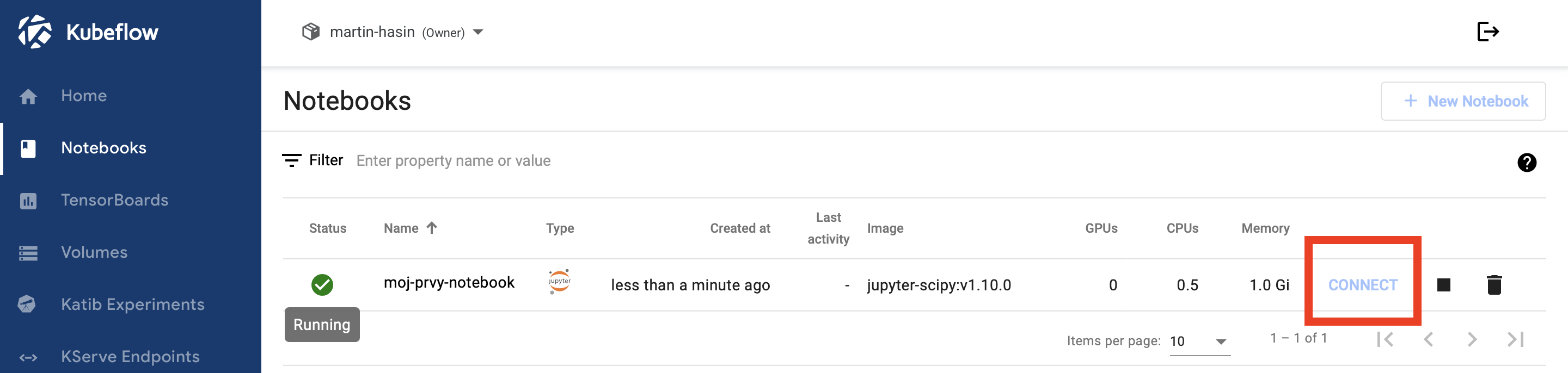
Task: Click CONNECT for moj-prvy-notebook
Action: pyautogui.click(x=1362, y=285)
